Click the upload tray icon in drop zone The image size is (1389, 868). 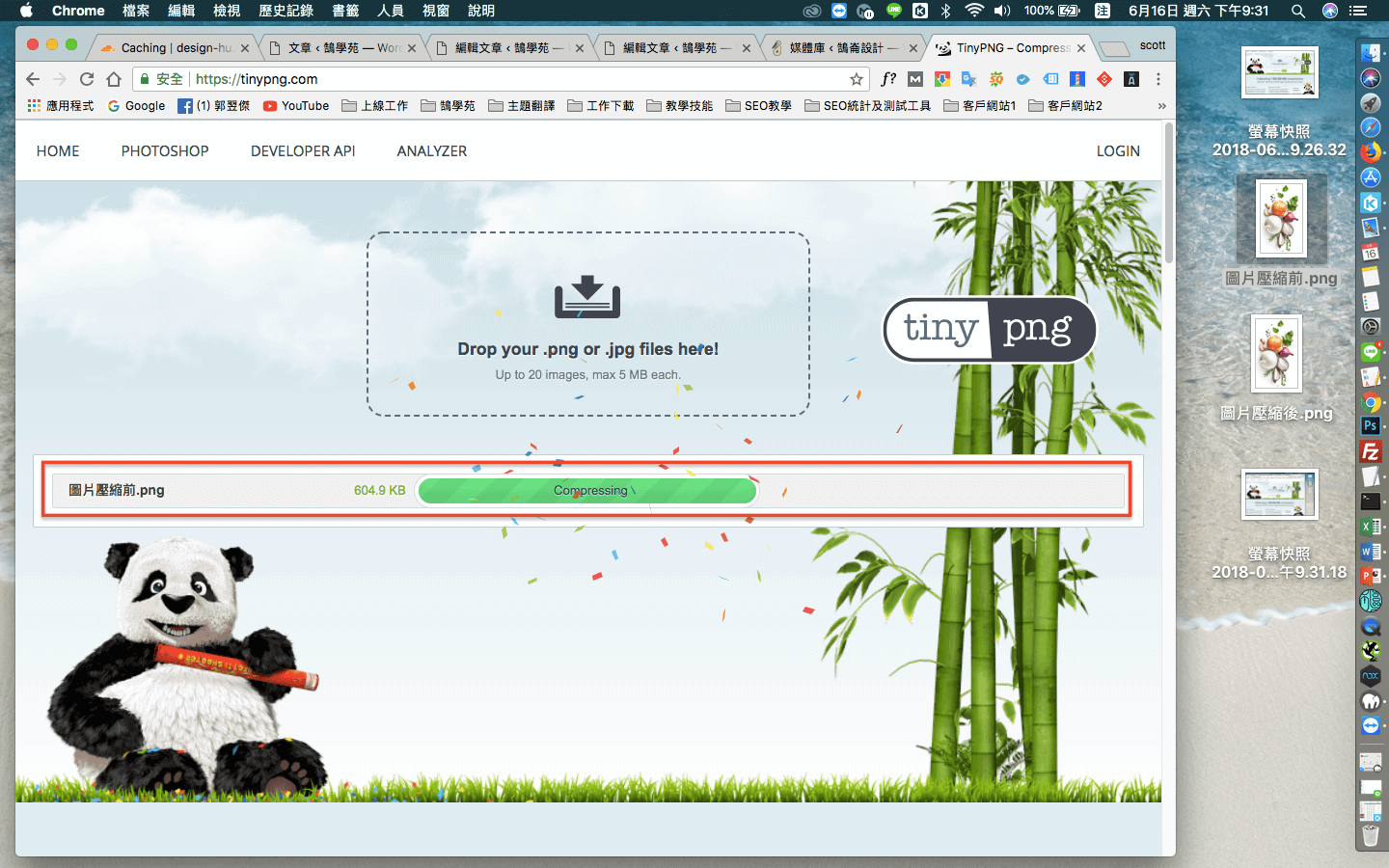(587, 297)
